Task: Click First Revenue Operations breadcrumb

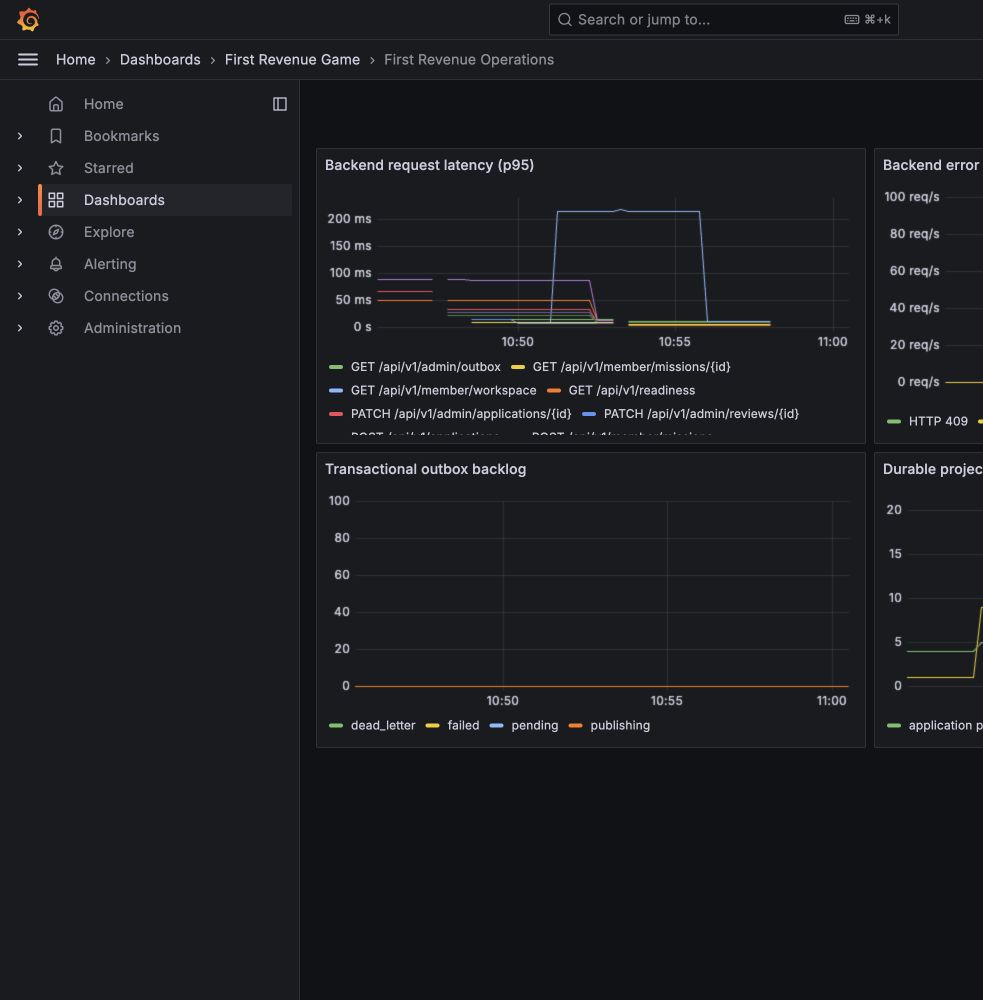Action: pos(469,59)
